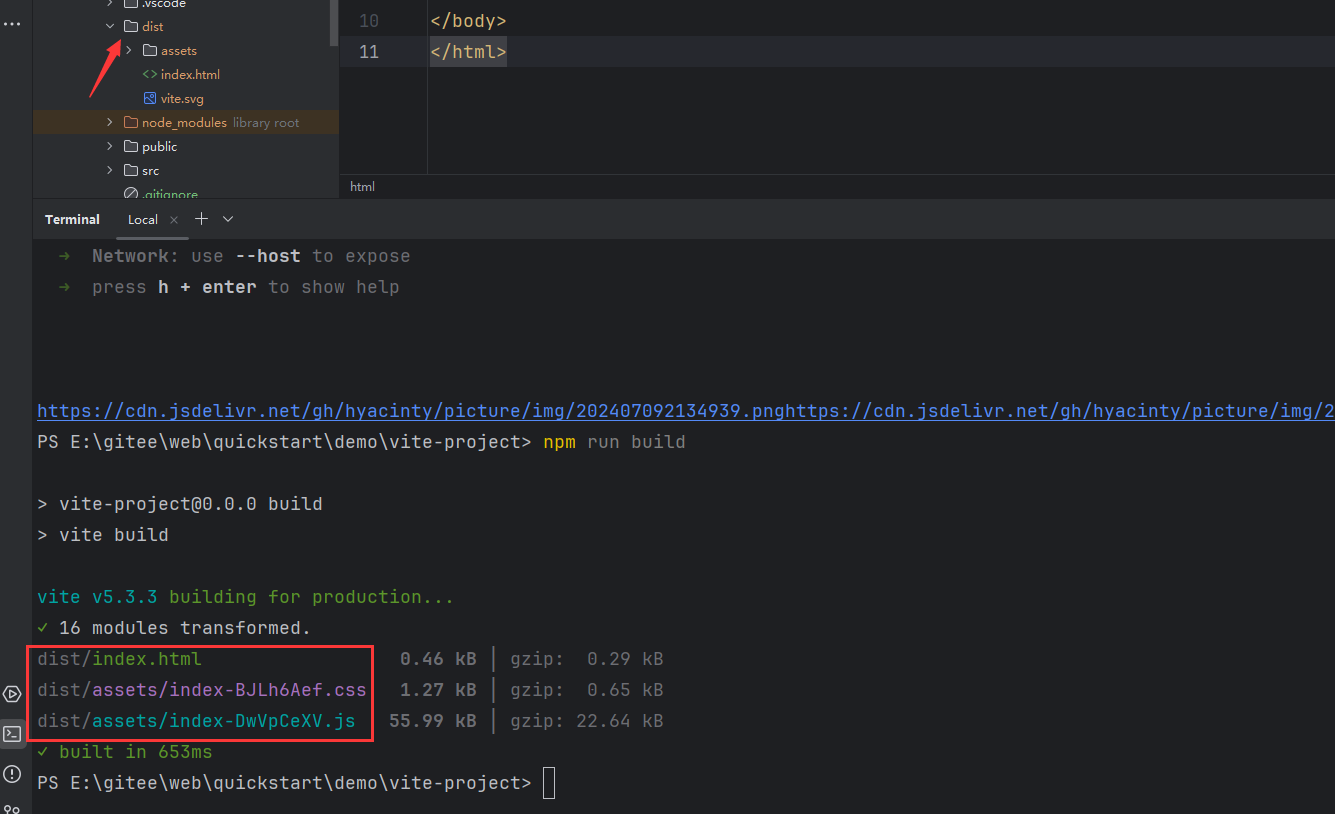
Task: Expand the public folder
Action: [110, 146]
